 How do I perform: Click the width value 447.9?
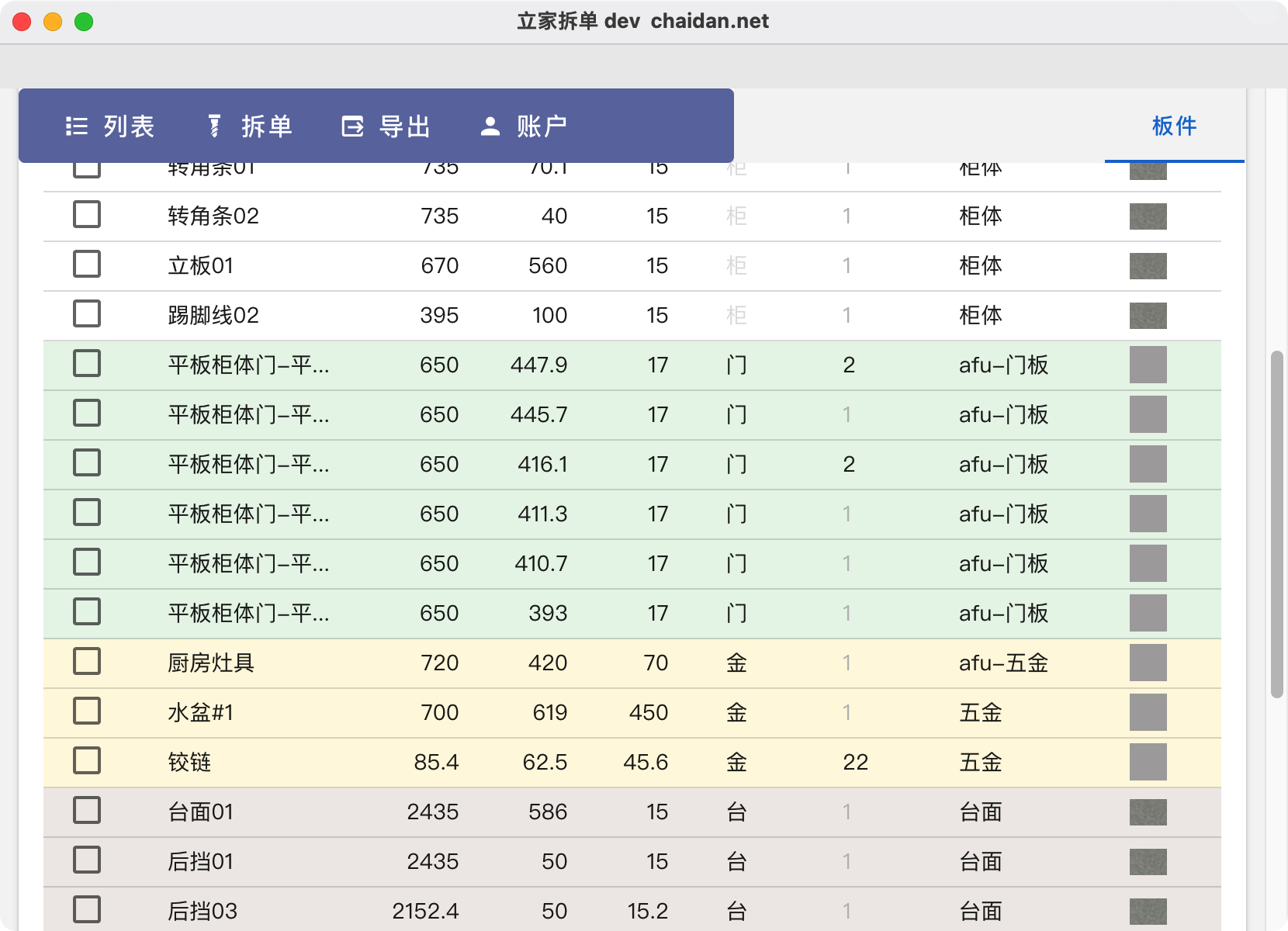(x=538, y=365)
